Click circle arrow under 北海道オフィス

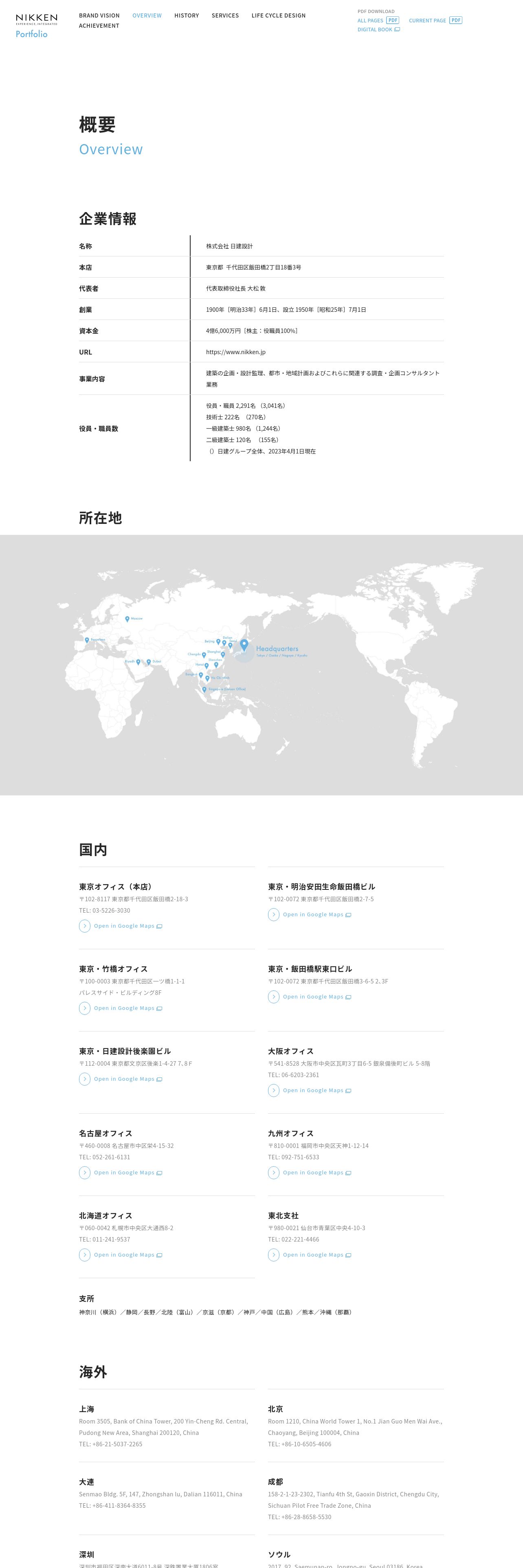click(85, 1255)
